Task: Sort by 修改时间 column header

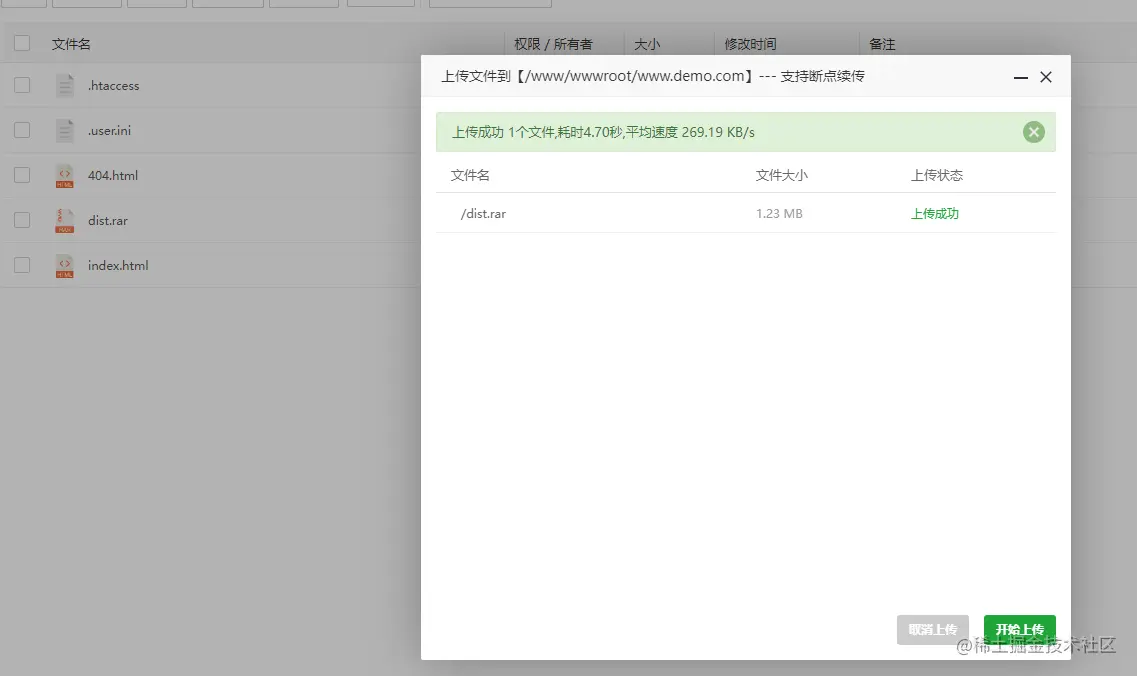Action: coord(751,44)
